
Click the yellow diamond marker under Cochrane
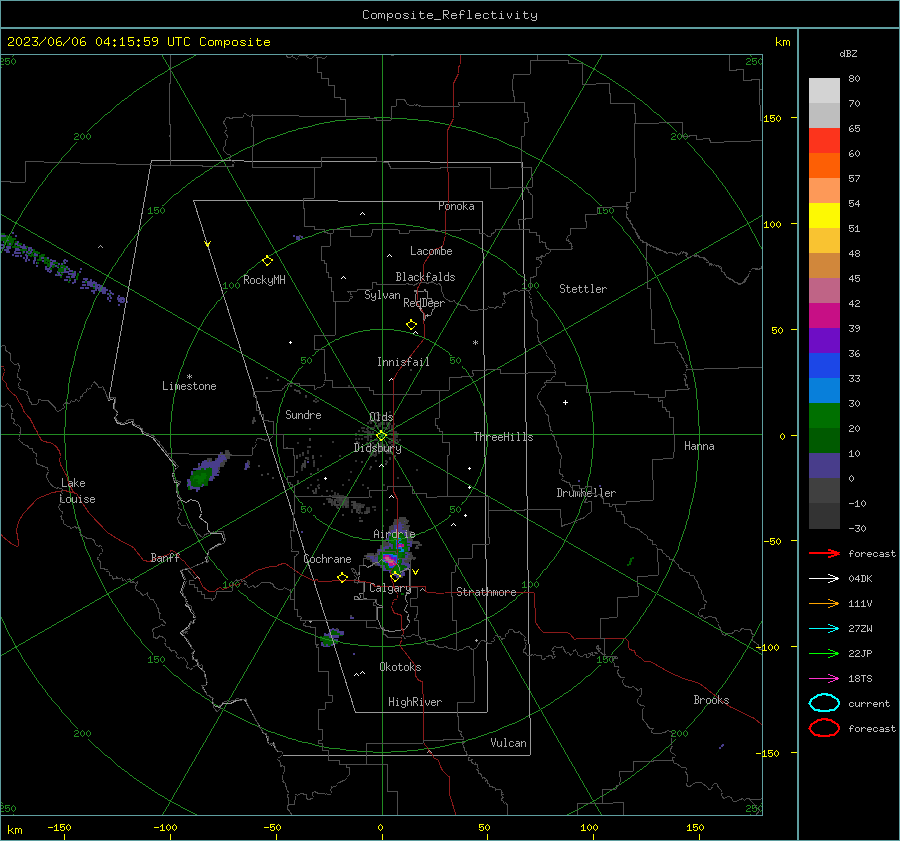click(x=343, y=578)
